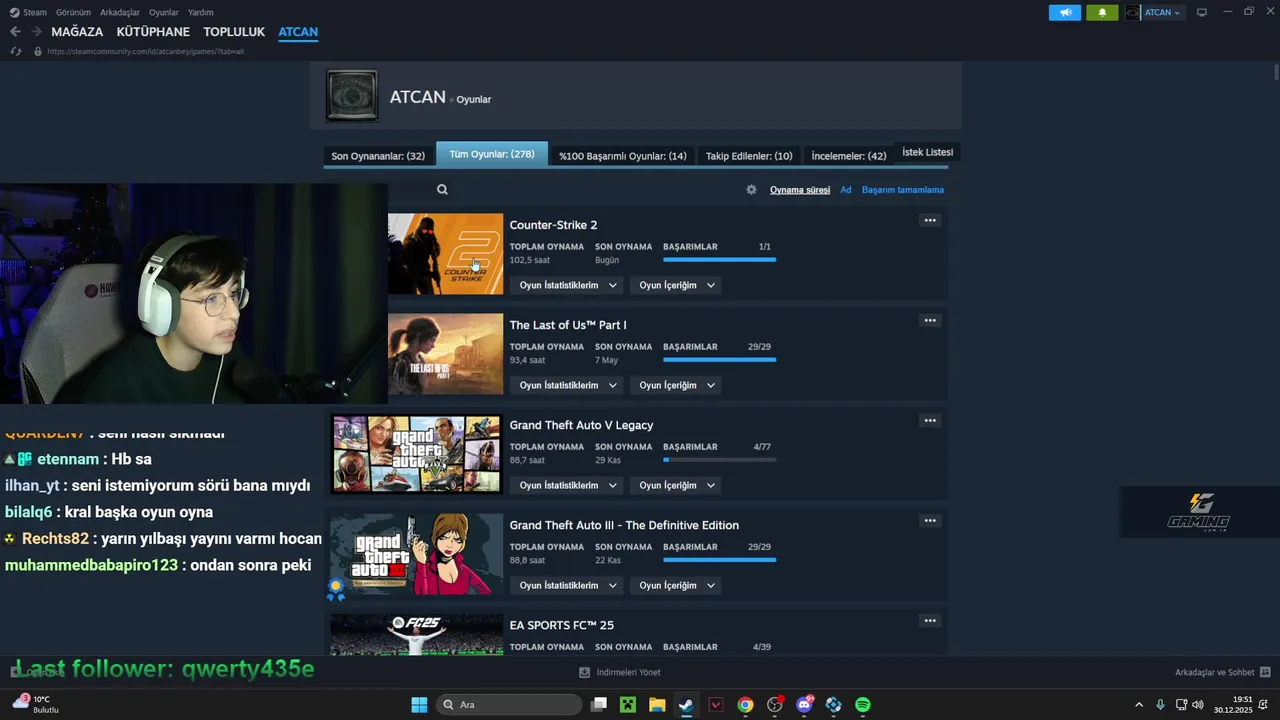Open The Last of Us cover thumbnail
This screenshot has width=1280, height=720.
tap(446, 354)
